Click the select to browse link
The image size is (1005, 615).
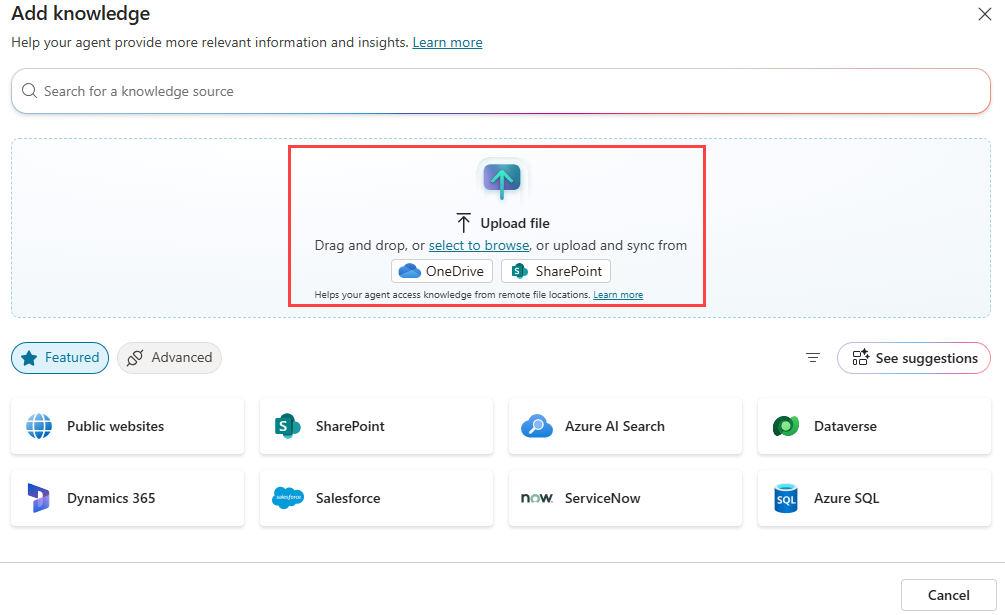pos(479,245)
